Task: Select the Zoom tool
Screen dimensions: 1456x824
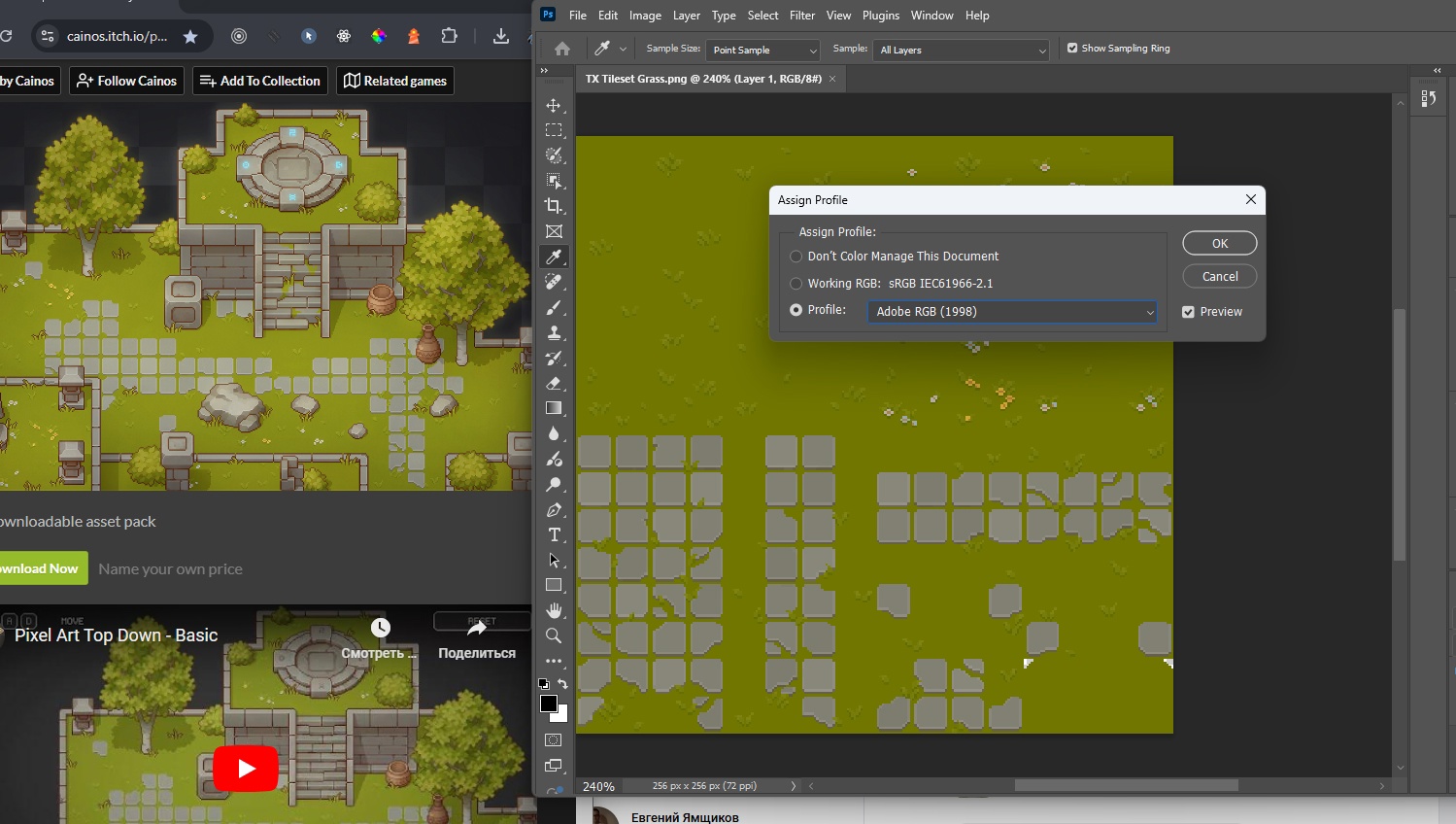Action: (554, 635)
